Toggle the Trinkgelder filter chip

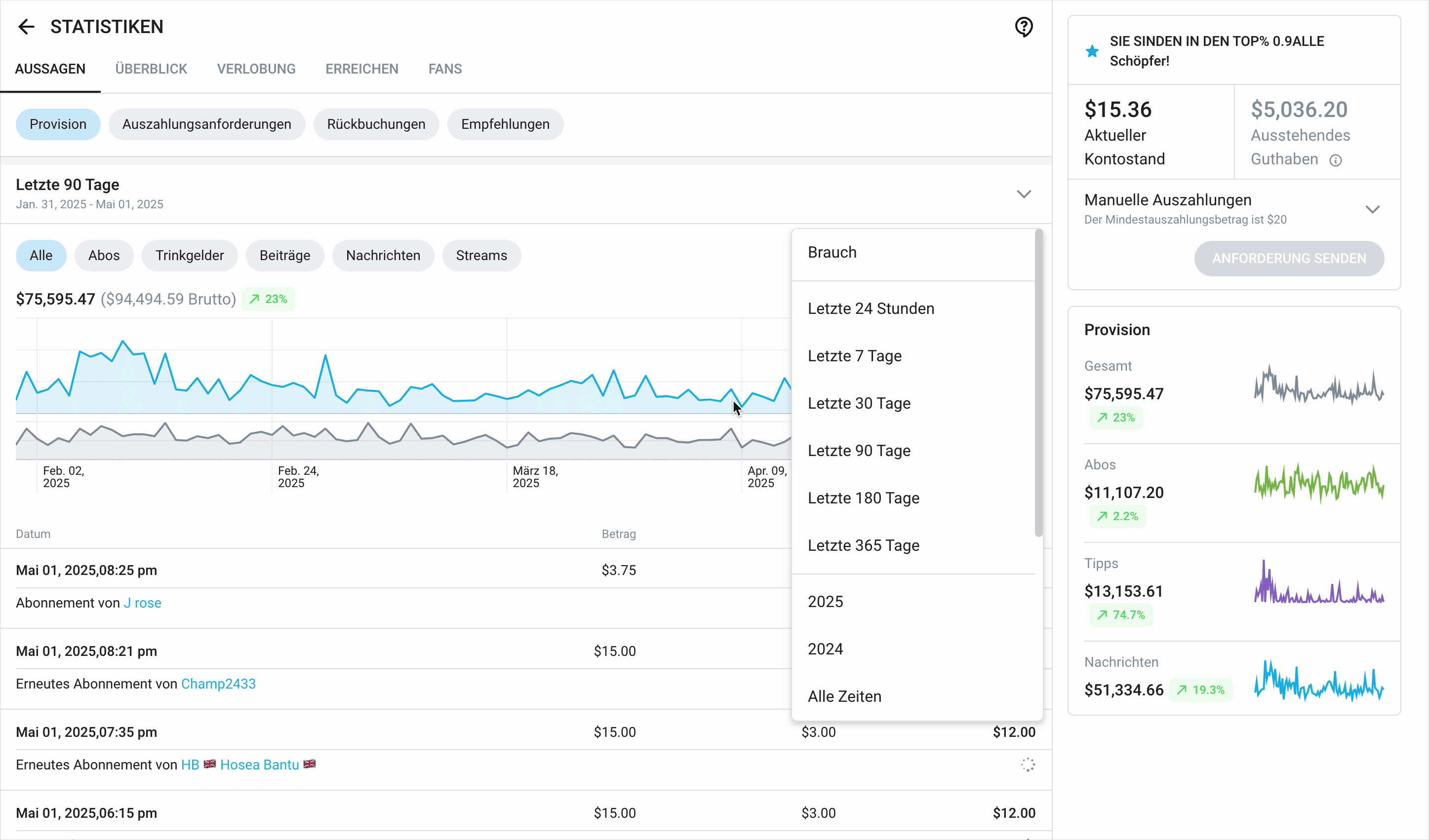point(190,256)
